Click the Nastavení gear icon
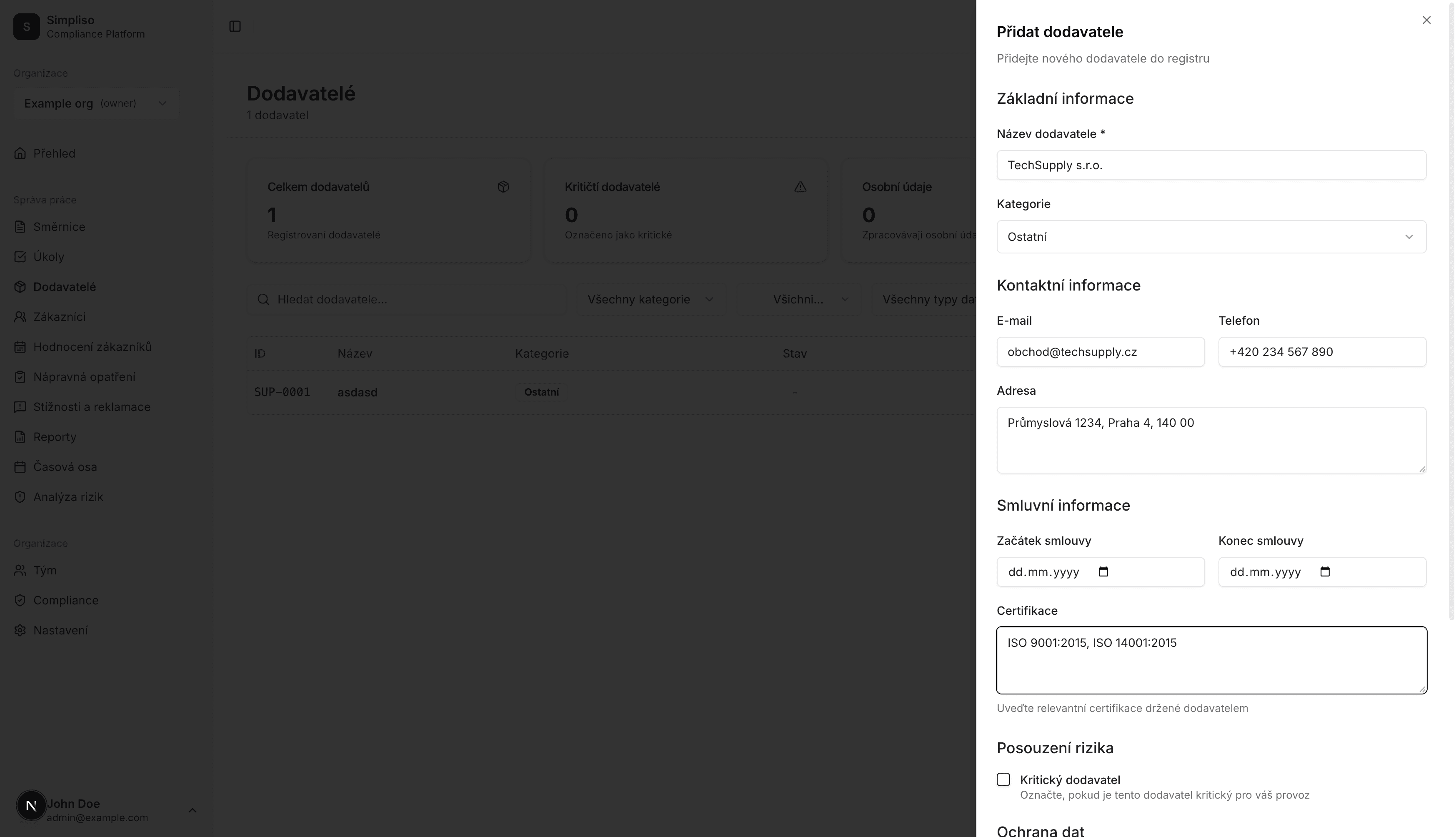This screenshot has height=837, width=1456. (20, 631)
